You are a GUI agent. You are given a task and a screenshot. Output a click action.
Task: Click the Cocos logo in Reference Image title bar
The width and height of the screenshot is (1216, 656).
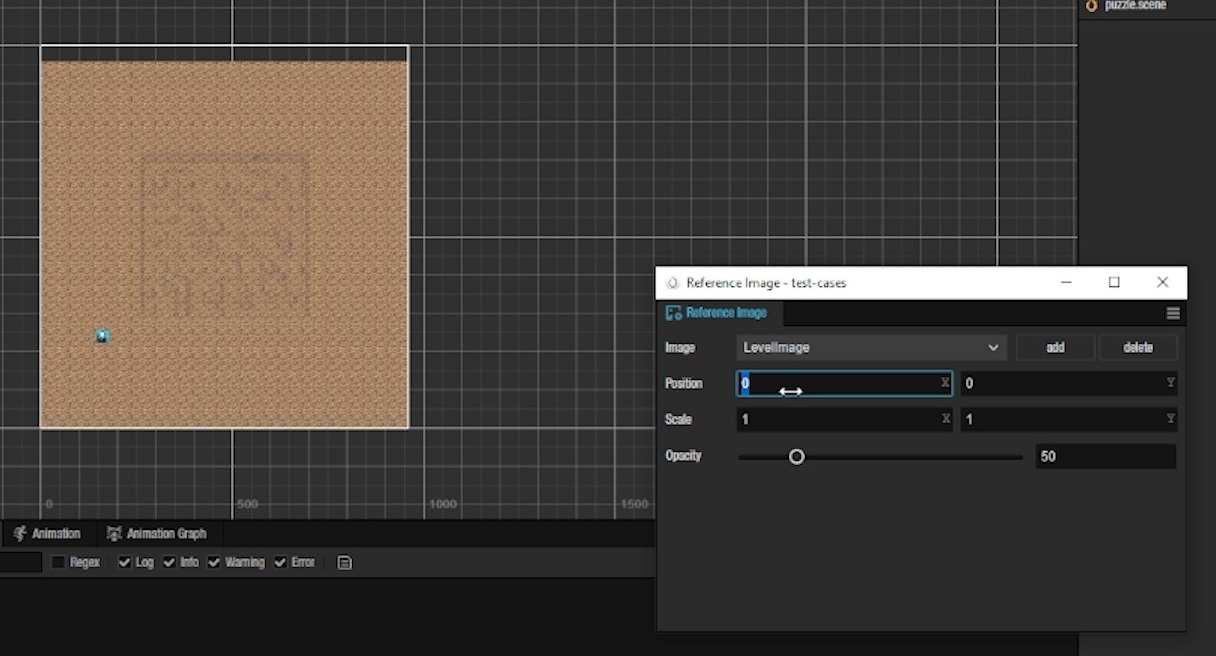[x=672, y=283]
